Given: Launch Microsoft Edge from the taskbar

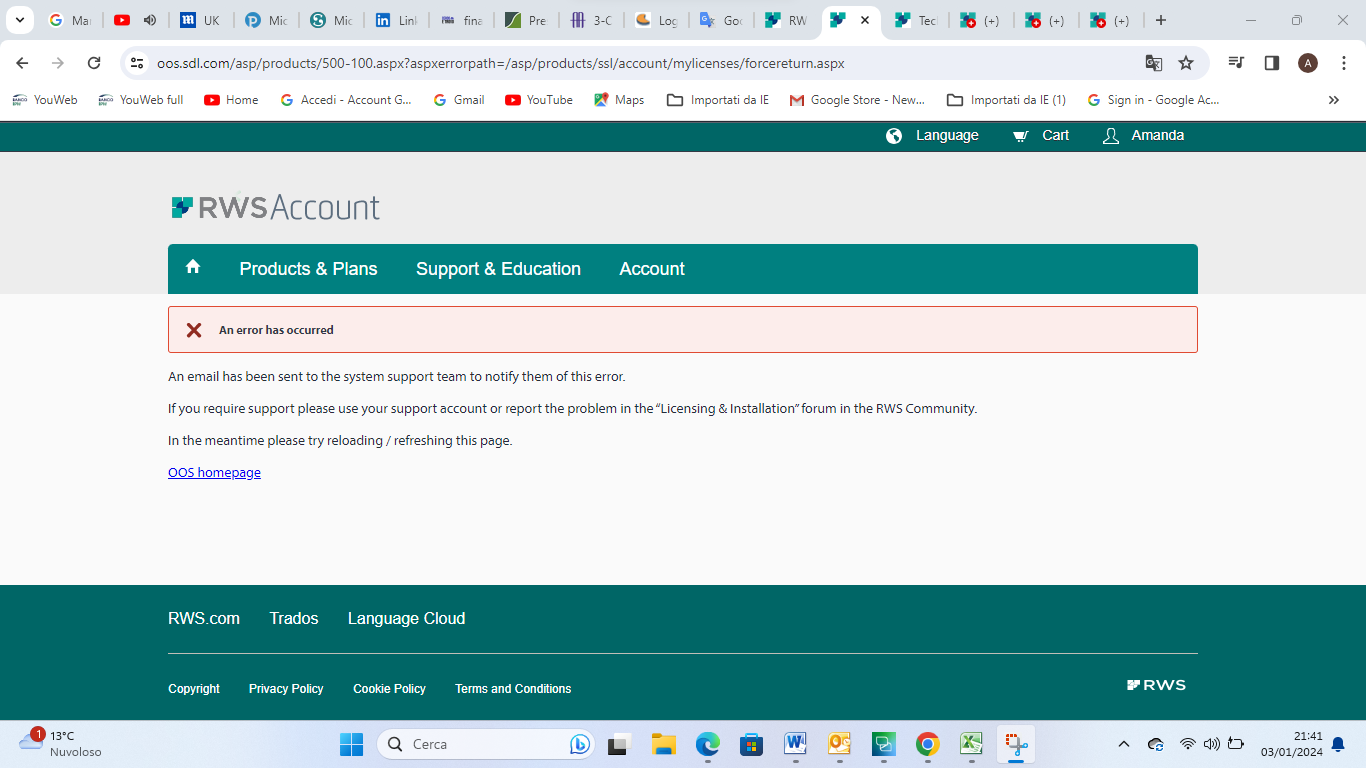Looking at the screenshot, I should click(x=708, y=744).
